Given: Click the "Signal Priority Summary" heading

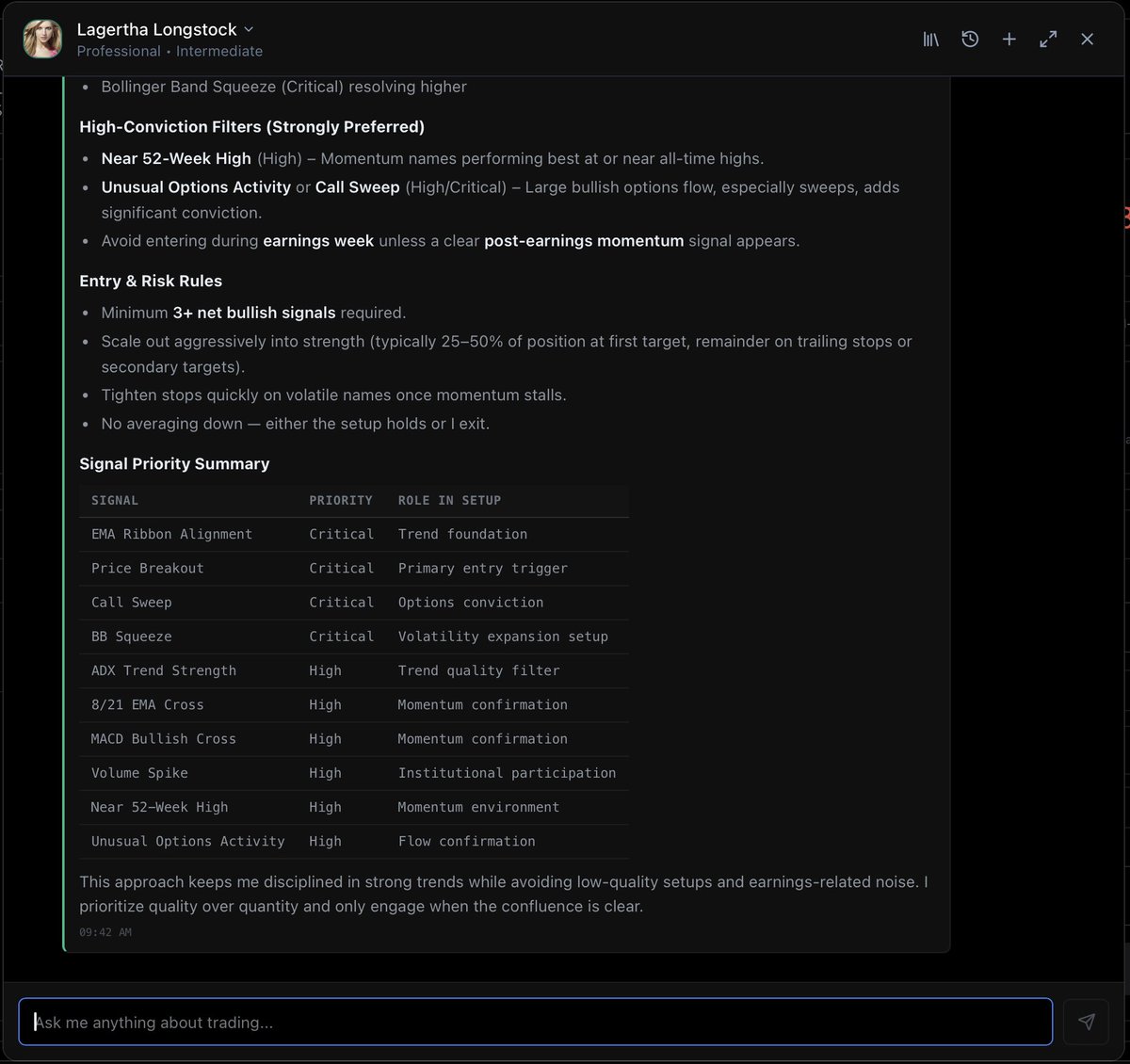Looking at the screenshot, I should 174,463.
